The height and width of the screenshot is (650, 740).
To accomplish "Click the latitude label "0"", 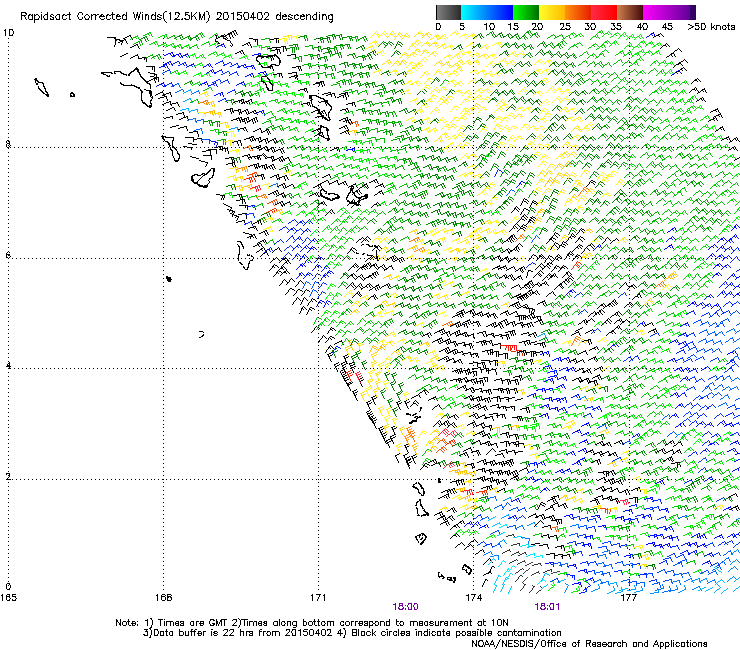I will coord(8,587).
